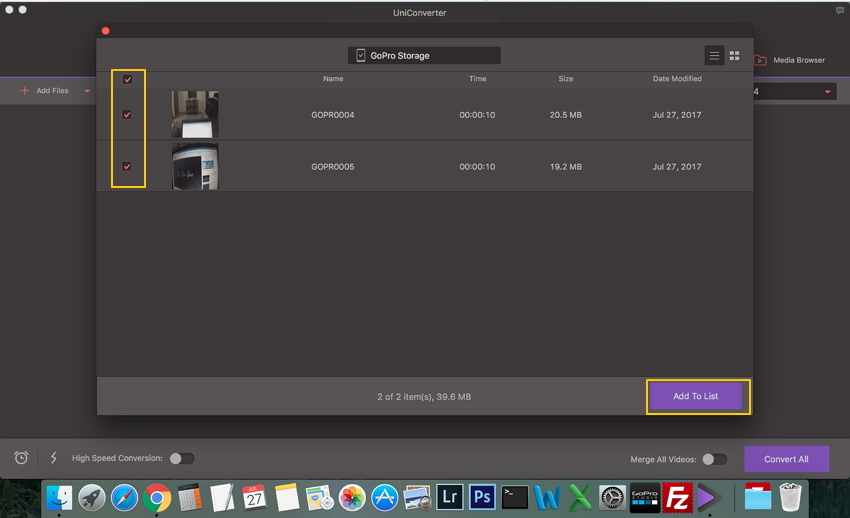
Task: Uncheck the GOPR0004 checkbox
Action: point(127,115)
